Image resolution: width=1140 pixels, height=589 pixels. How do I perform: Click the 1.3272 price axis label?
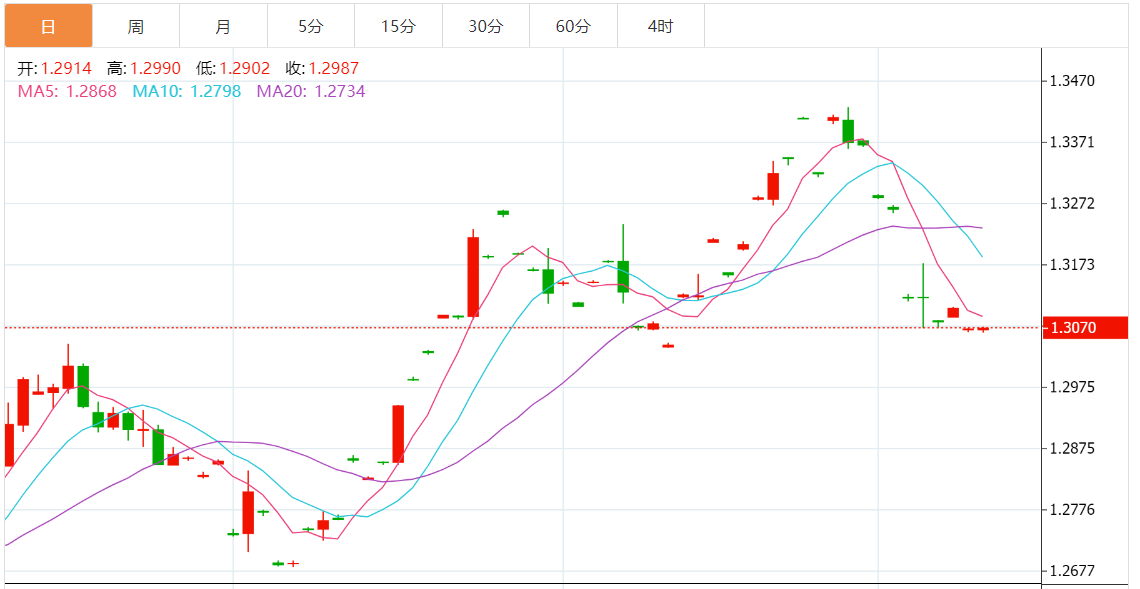(1073, 203)
